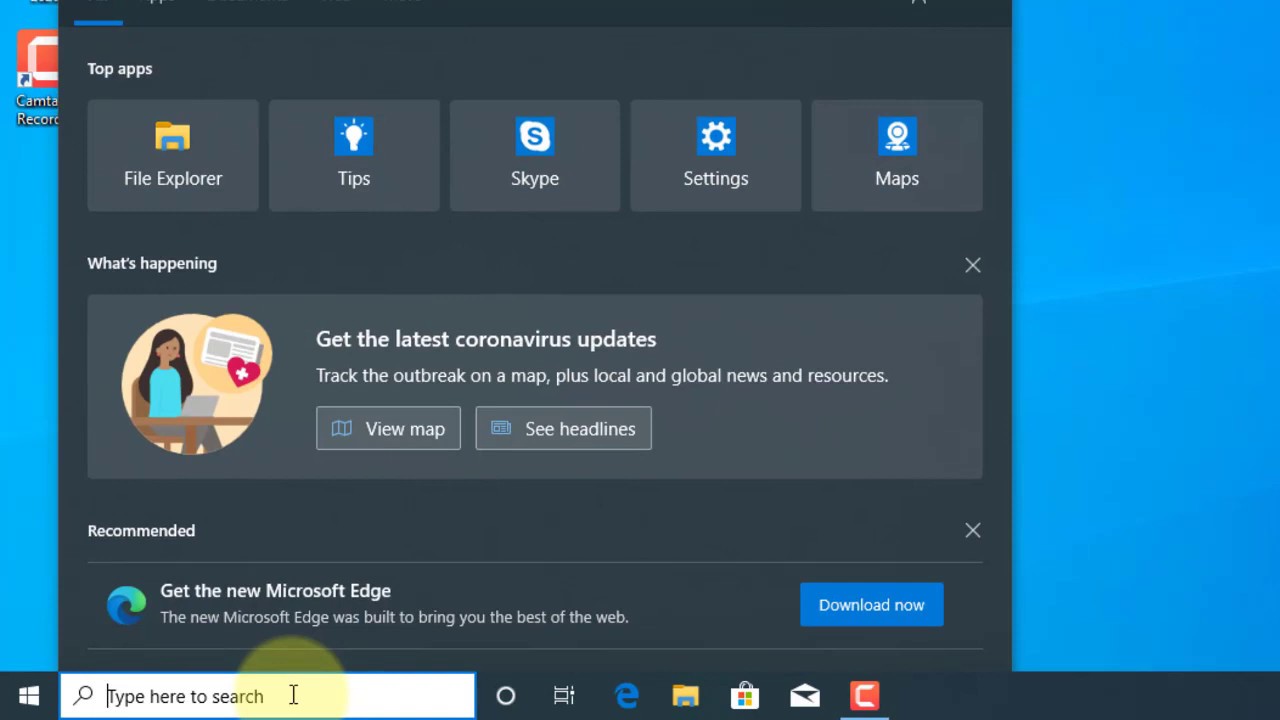Open File Explorer from Top apps
The height and width of the screenshot is (720, 1280).
[x=173, y=155]
